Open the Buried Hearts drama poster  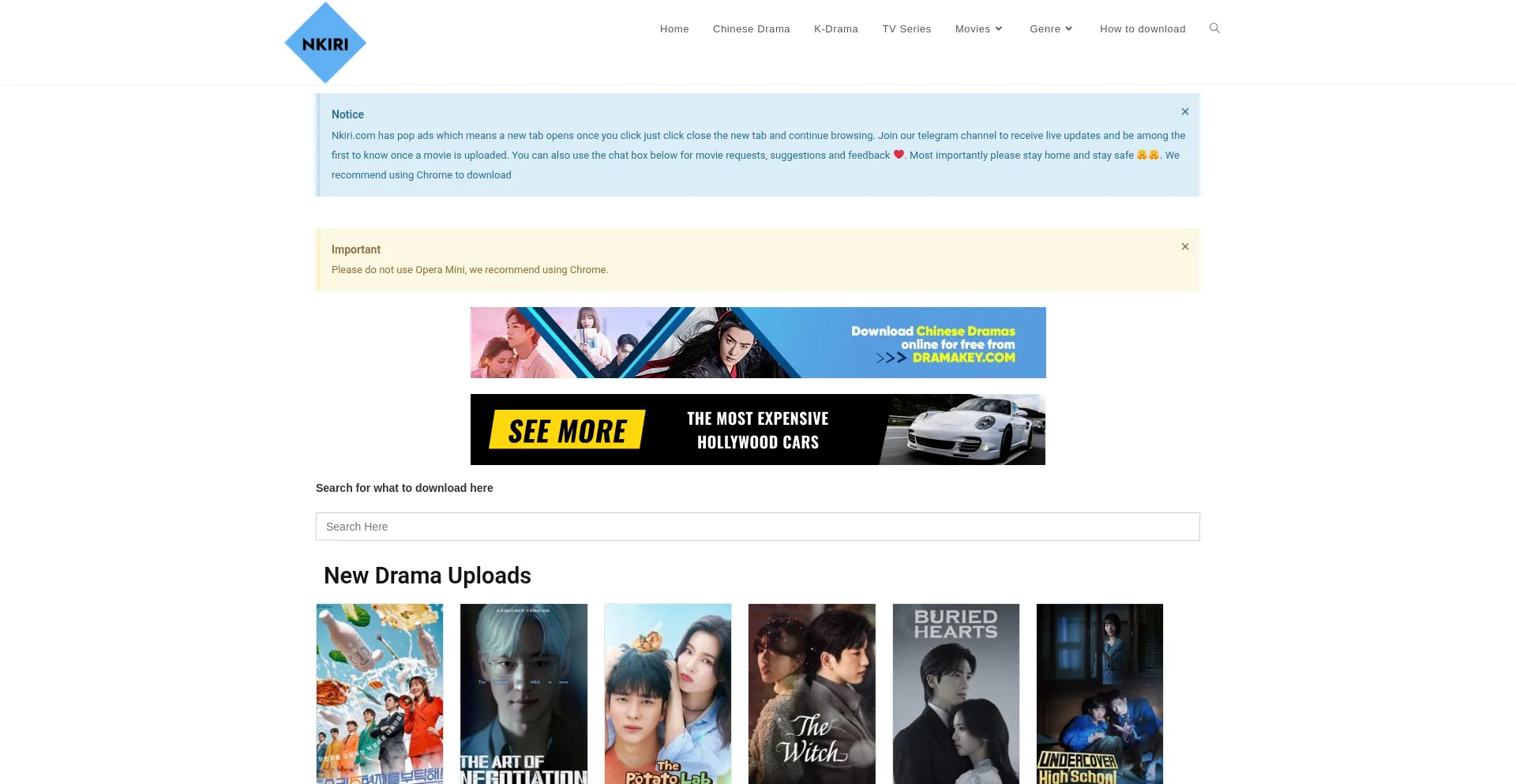(956, 694)
